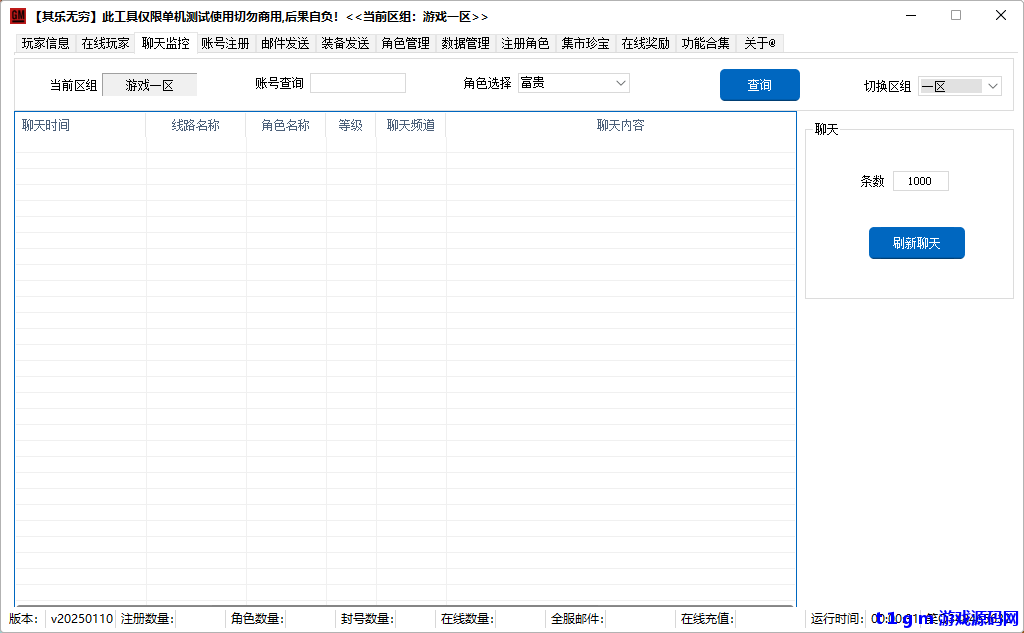Open the 在线奖励 tab
1024x633 pixels.
[x=645, y=44]
